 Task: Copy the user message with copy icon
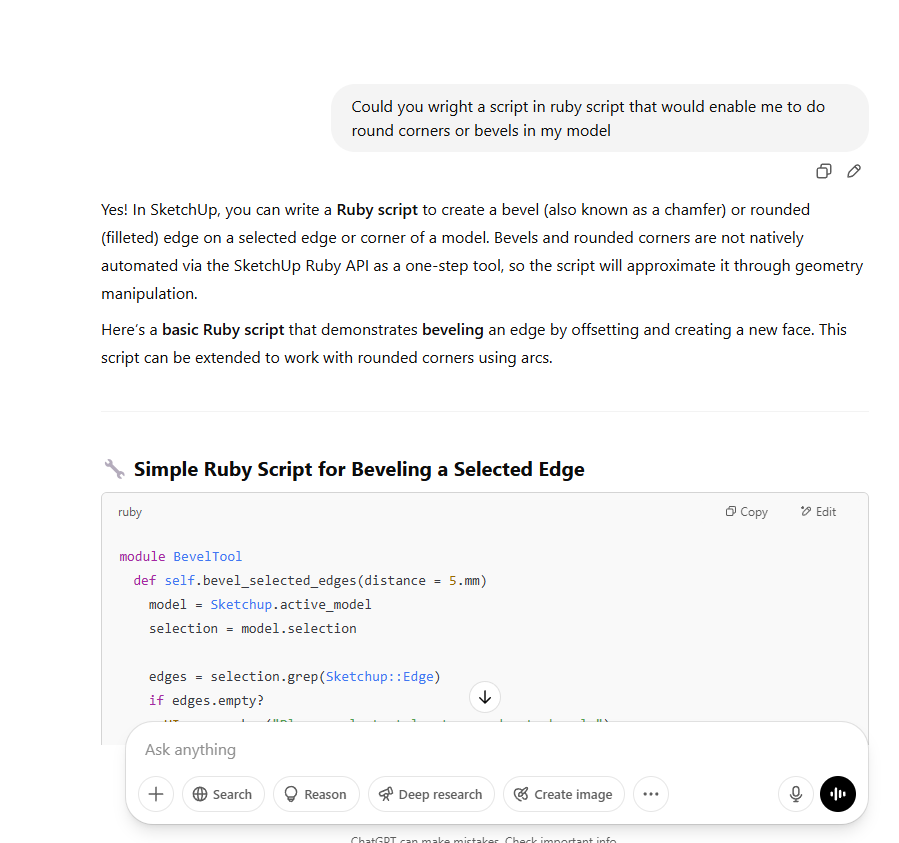[x=823, y=171]
